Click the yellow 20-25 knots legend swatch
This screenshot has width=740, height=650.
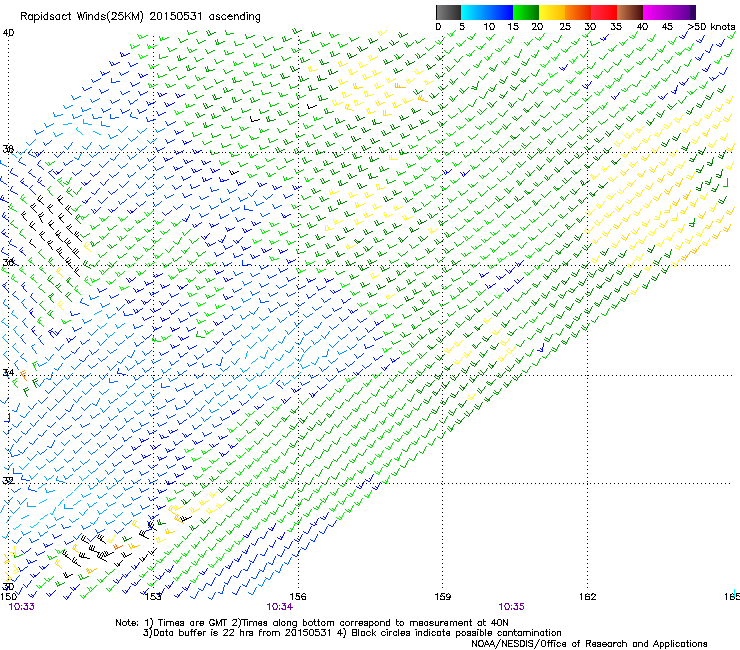tap(552, 12)
